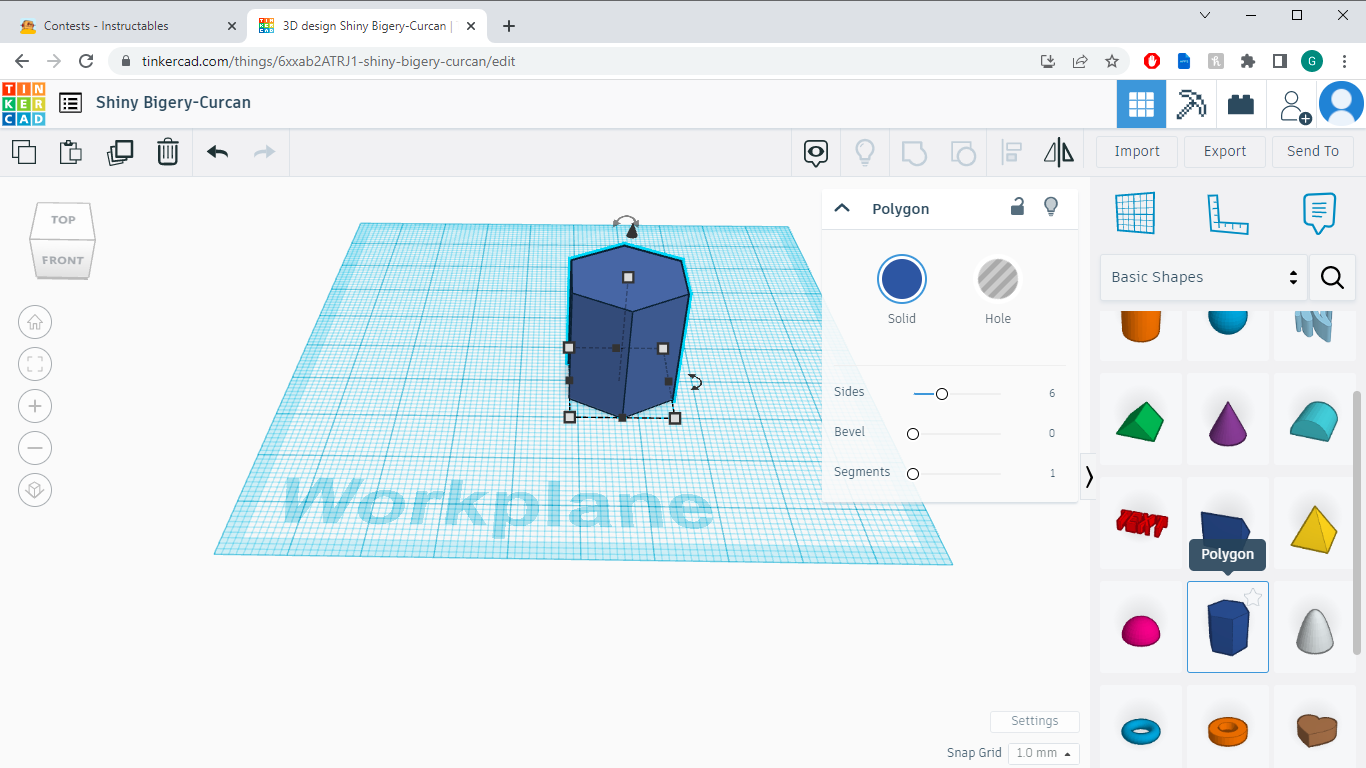The image size is (1366, 768).
Task: Pick the purple Cone shape
Action: 1228,424
